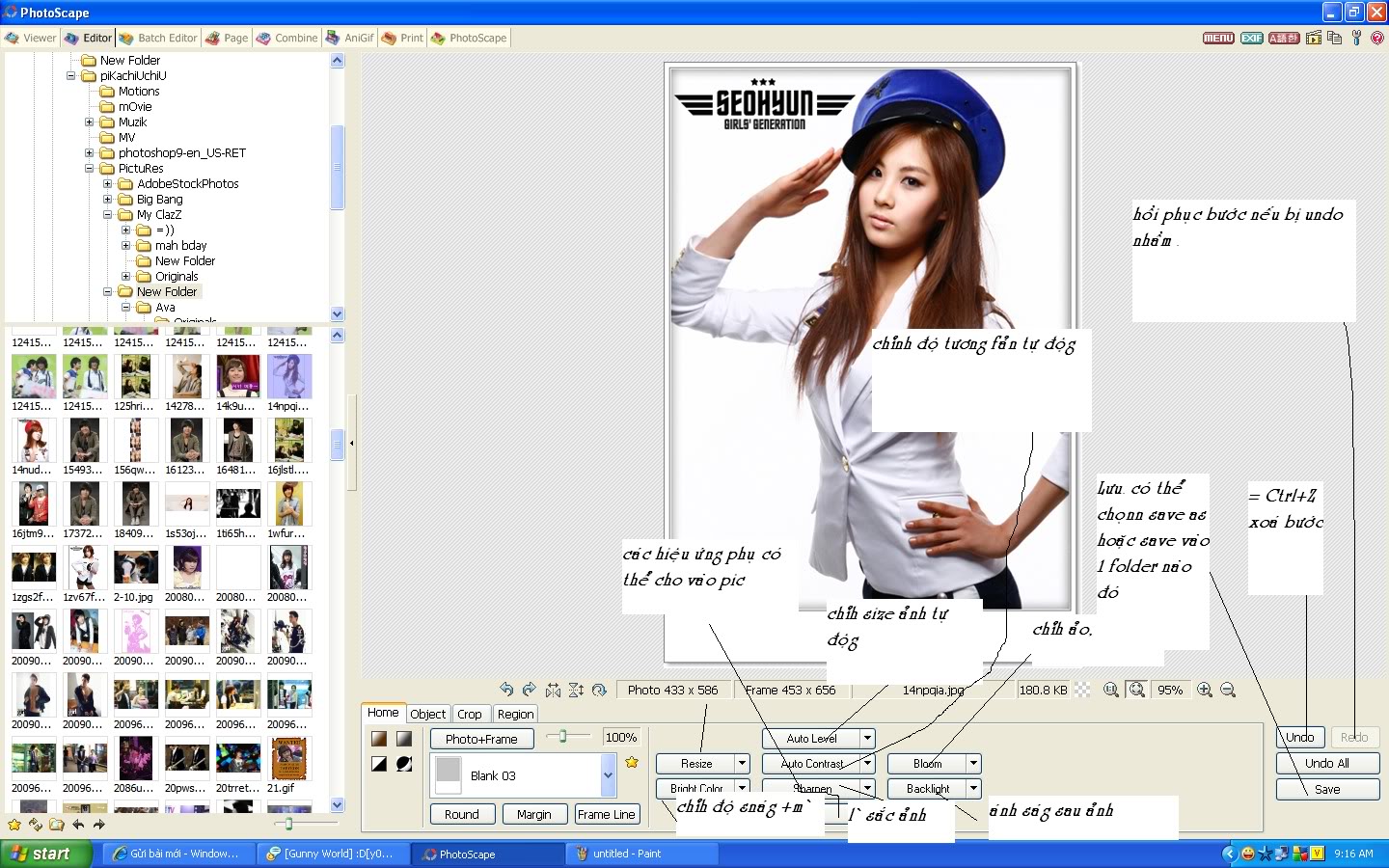
Task: Switch to the Crop tab
Action: [x=470, y=714]
